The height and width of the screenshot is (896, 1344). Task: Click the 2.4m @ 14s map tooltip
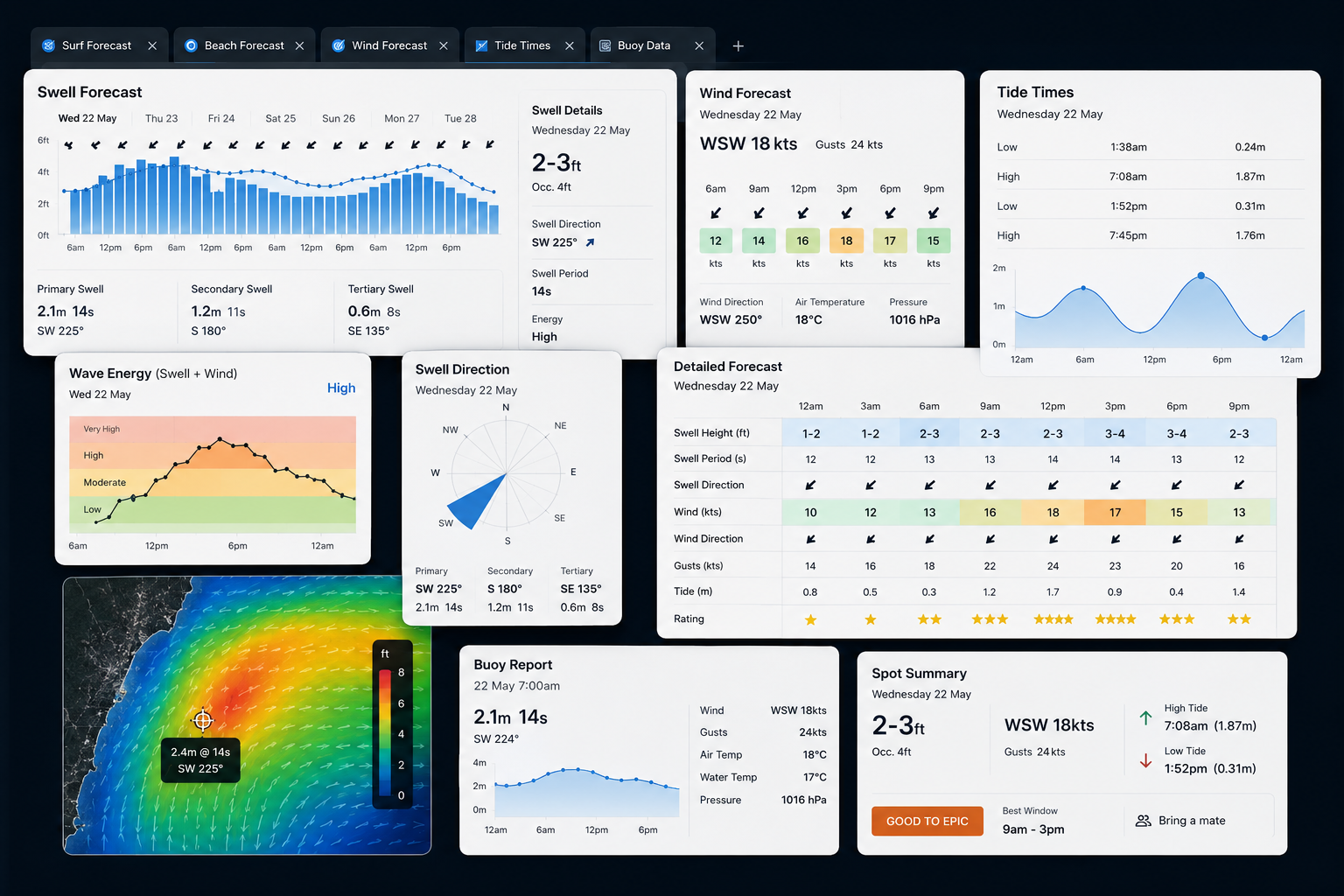point(200,759)
